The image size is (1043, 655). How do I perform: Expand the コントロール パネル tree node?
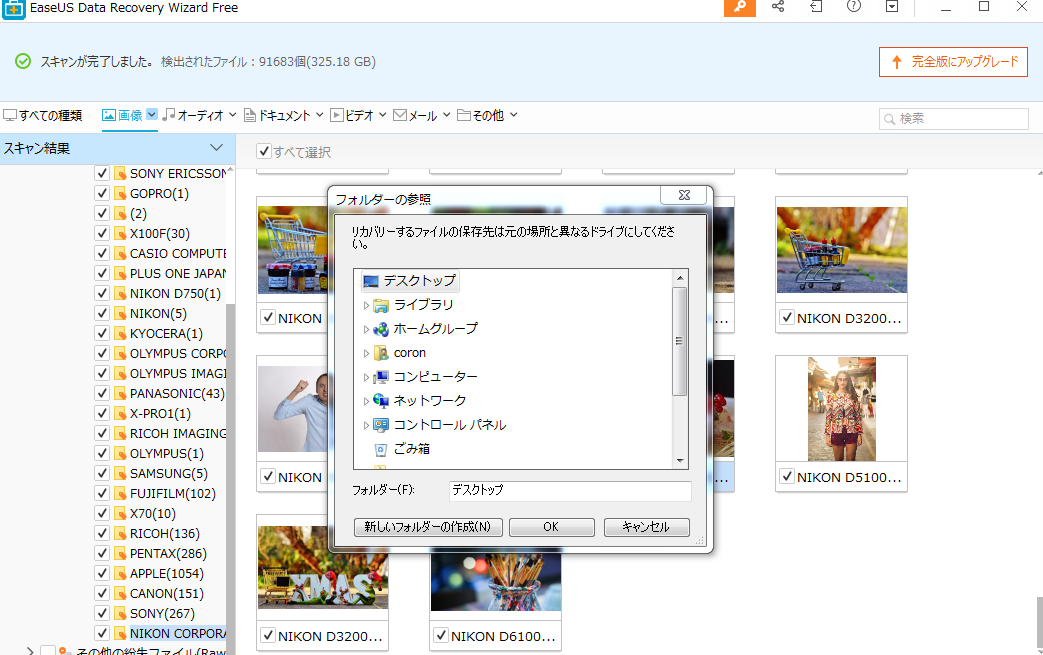point(366,425)
